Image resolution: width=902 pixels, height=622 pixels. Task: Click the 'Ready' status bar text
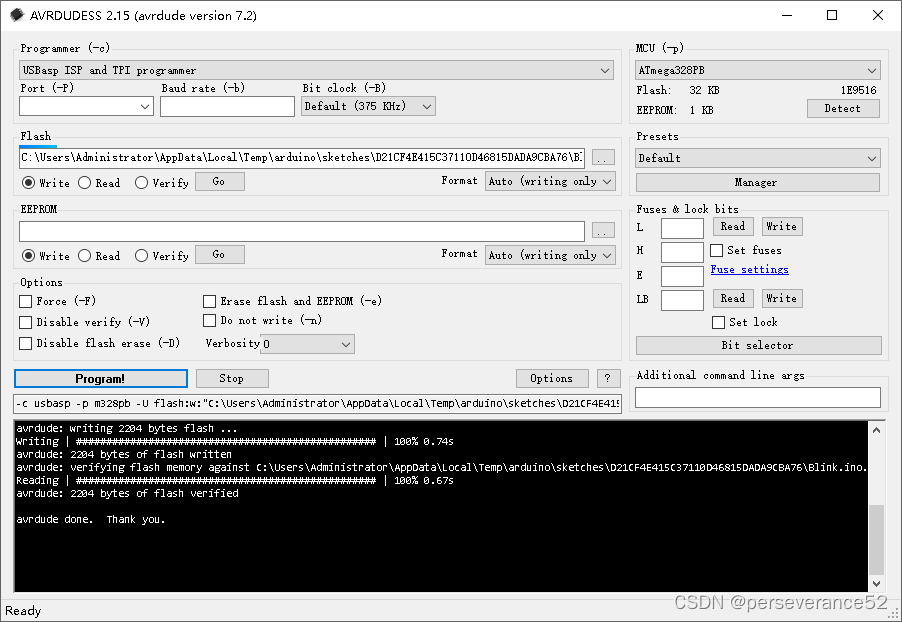coord(23,610)
